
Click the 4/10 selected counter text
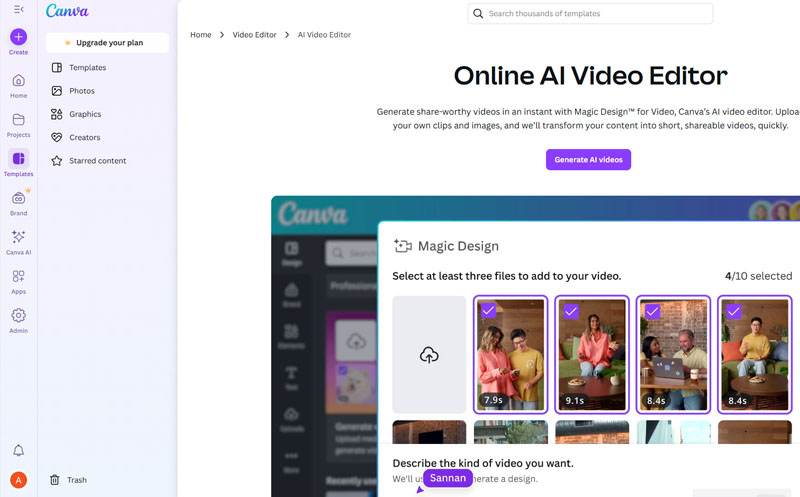click(x=758, y=276)
